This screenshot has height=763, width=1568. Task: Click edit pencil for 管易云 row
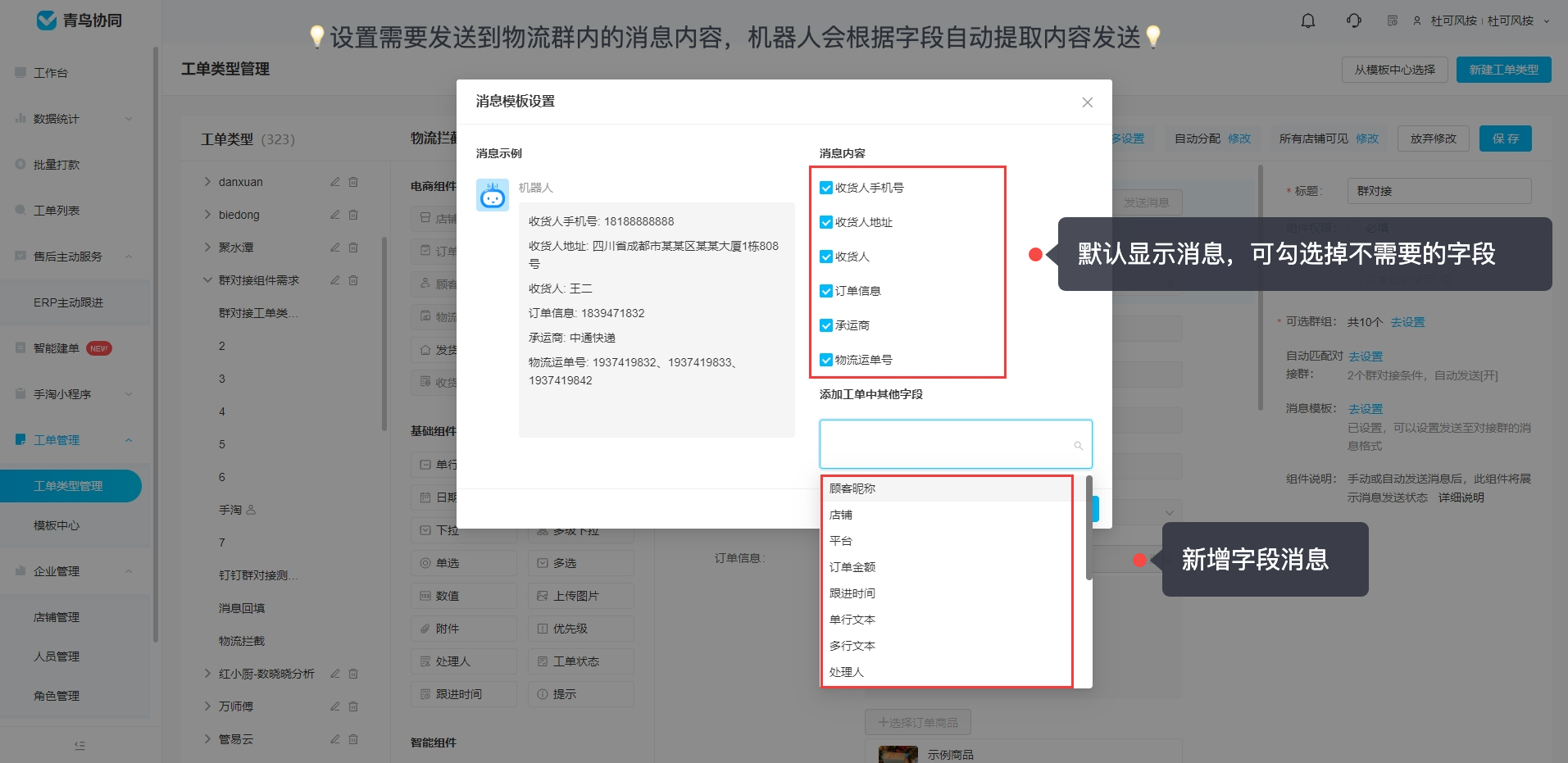click(x=334, y=739)
